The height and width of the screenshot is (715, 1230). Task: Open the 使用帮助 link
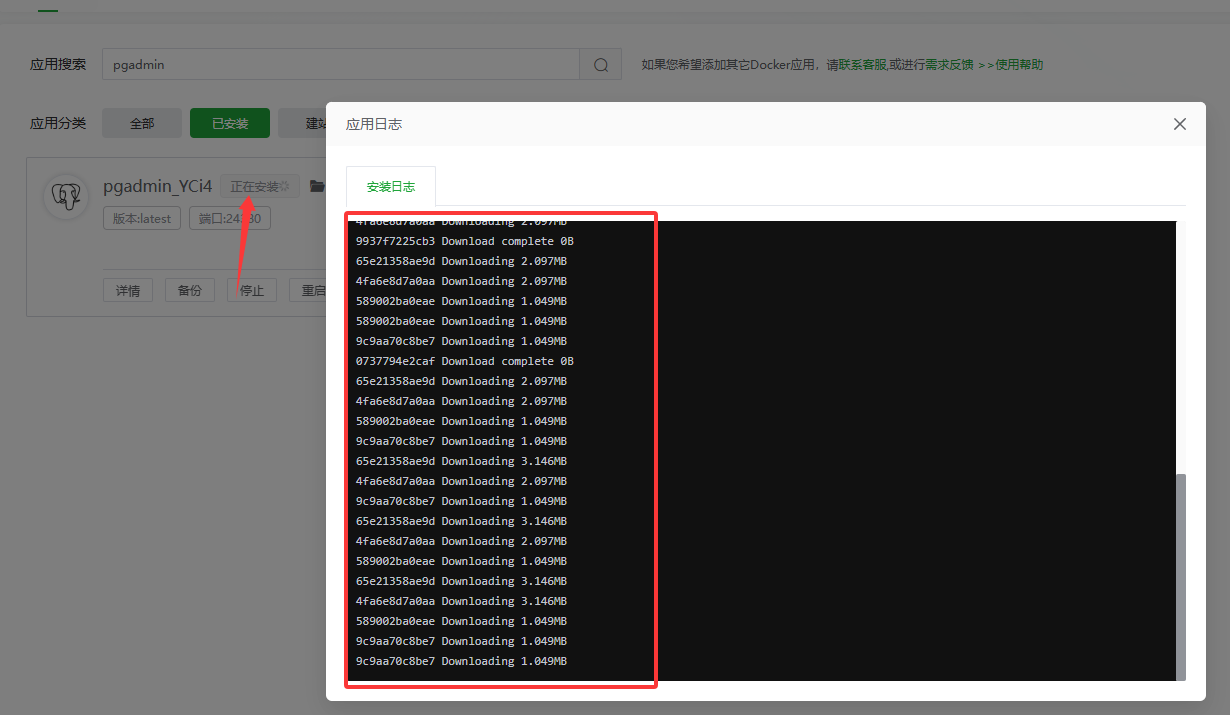coord(1019,65)
